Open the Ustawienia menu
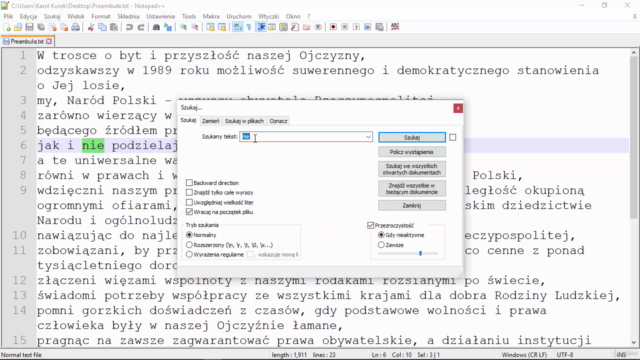Viewport: 640px width, 360px height. pos(160,16)
